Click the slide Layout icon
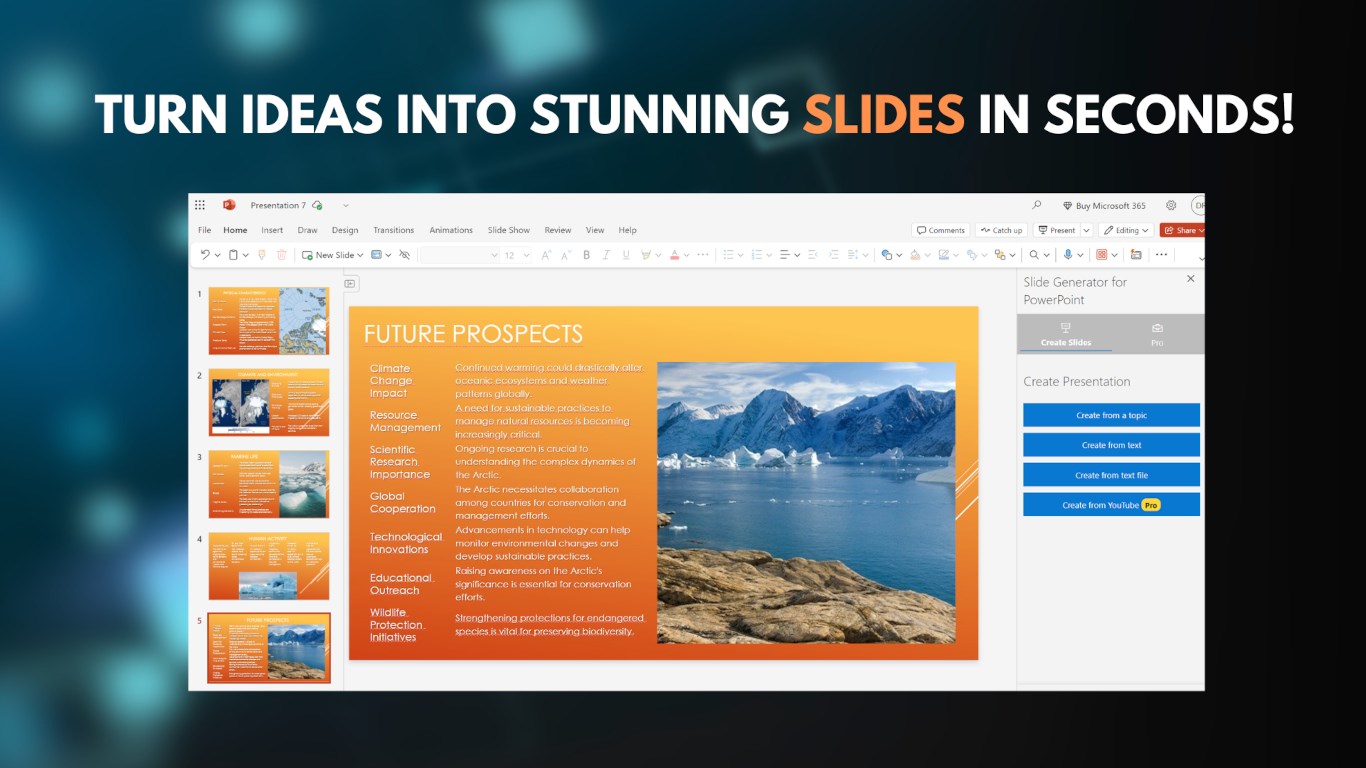The image size is (1366, 768). pos(376,255)
